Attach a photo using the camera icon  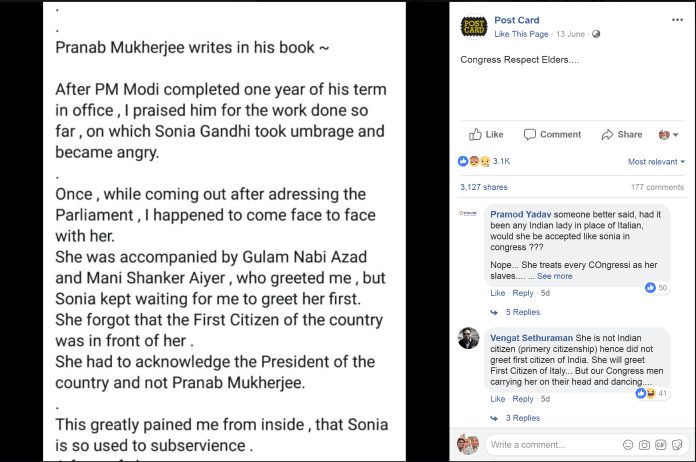coord(644,444)
